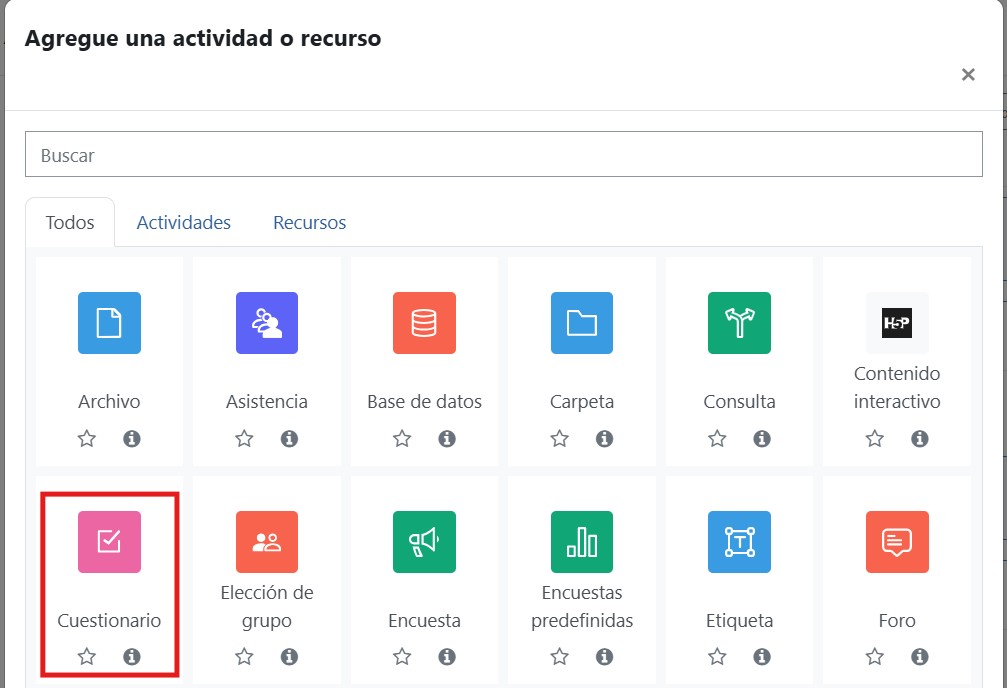Show info for Foro
1007x688 pixels.
(x=920, y=657)
